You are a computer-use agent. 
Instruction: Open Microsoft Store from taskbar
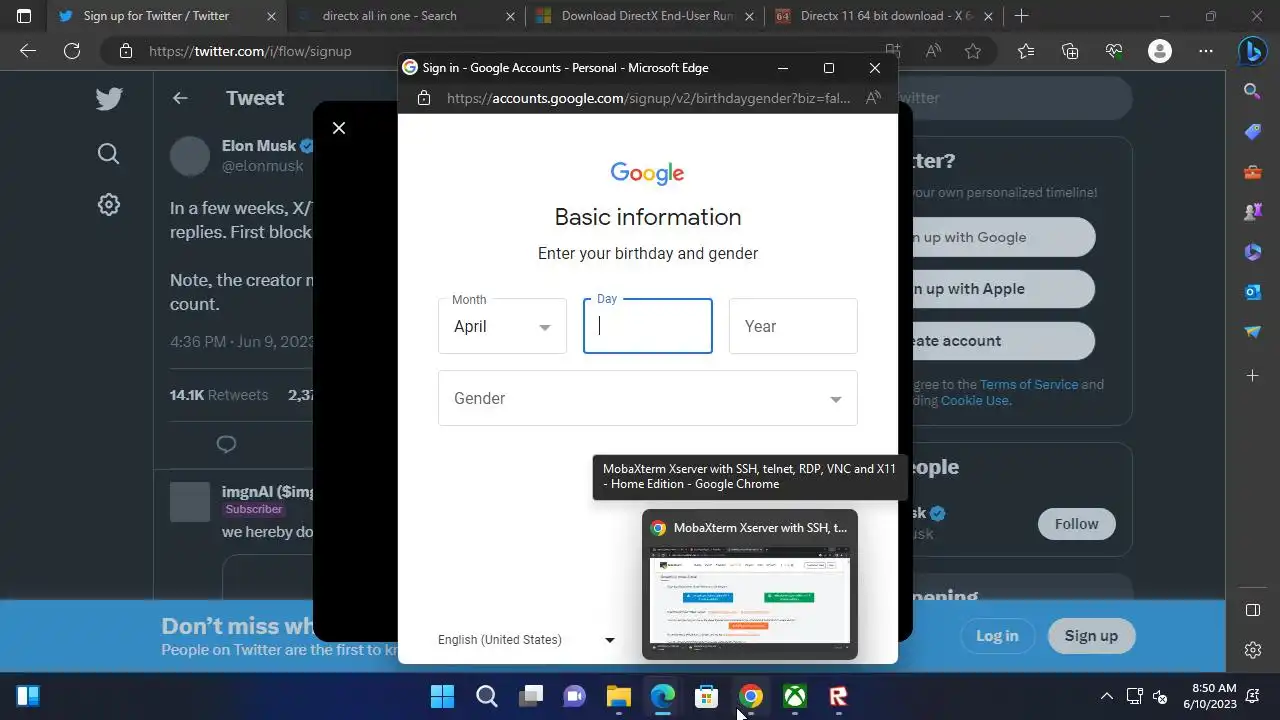[707, 696]
